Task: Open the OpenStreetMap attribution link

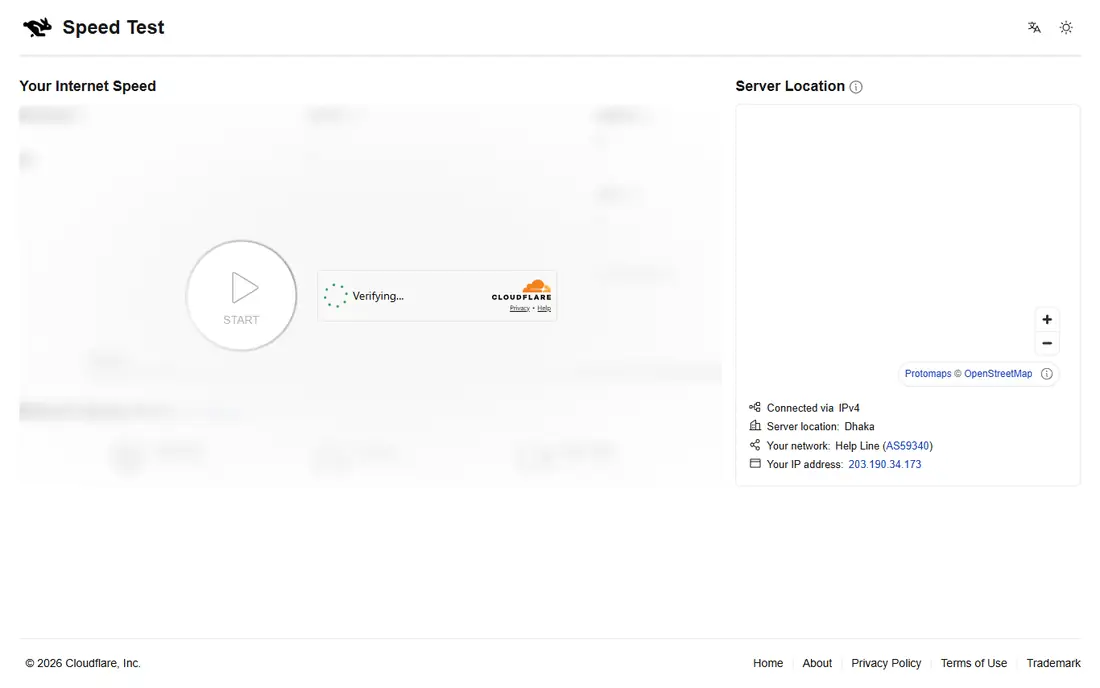Action: 998,374
